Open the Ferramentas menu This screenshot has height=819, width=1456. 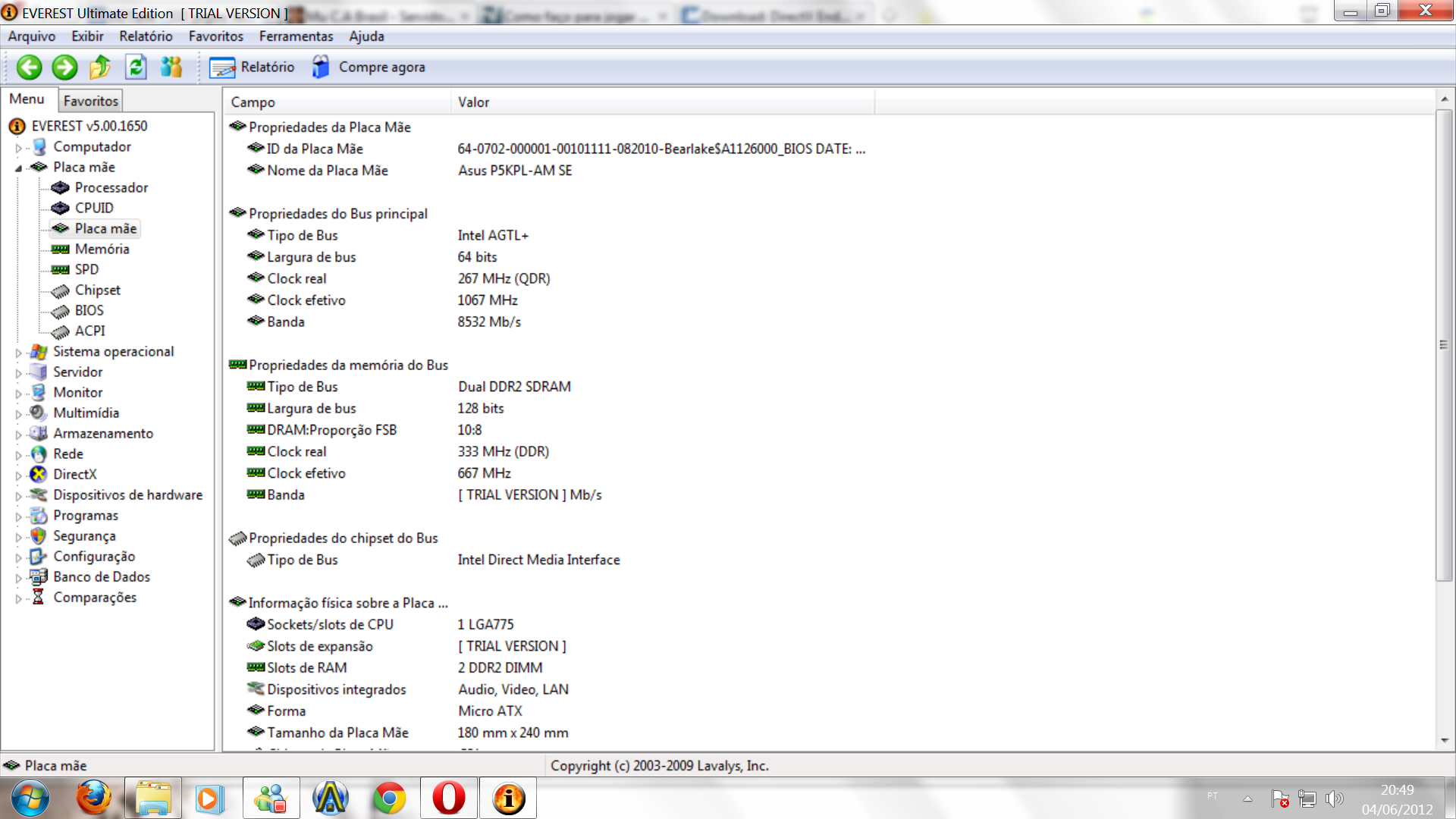(x=296, y=36)
